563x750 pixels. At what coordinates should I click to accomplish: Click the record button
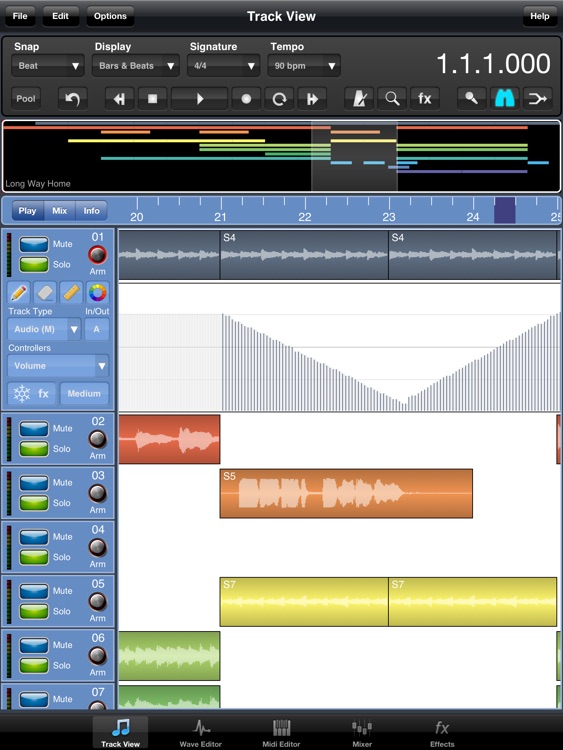[x=246, y=99]
